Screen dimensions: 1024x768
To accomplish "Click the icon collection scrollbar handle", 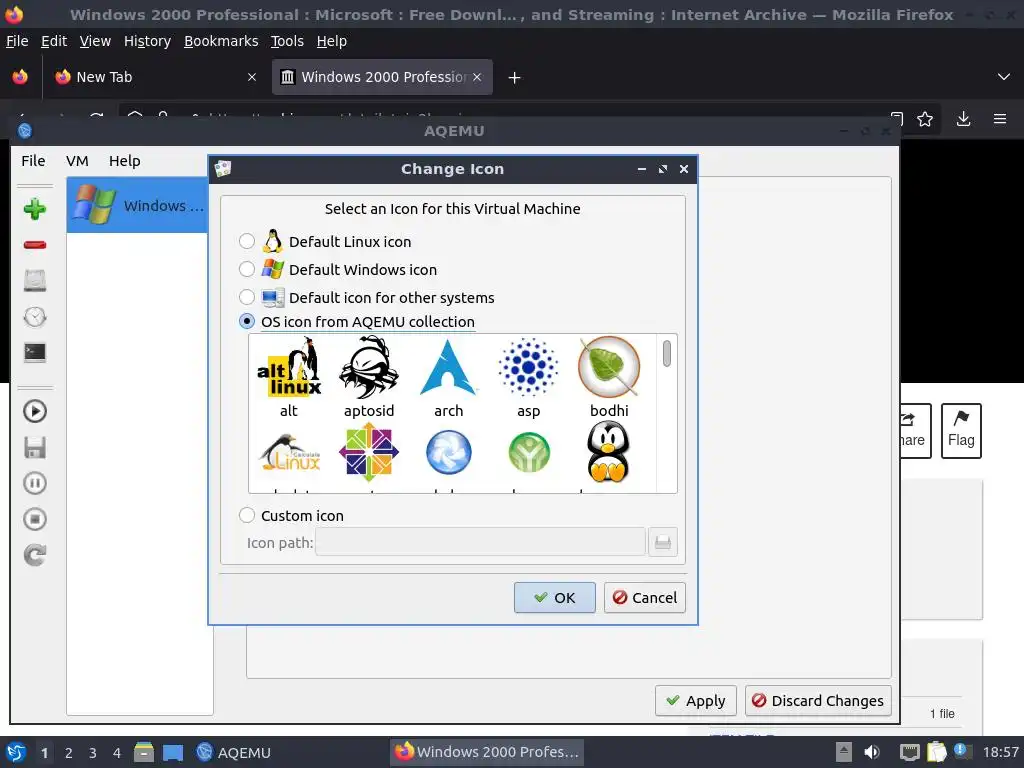I will pos(667,353).
